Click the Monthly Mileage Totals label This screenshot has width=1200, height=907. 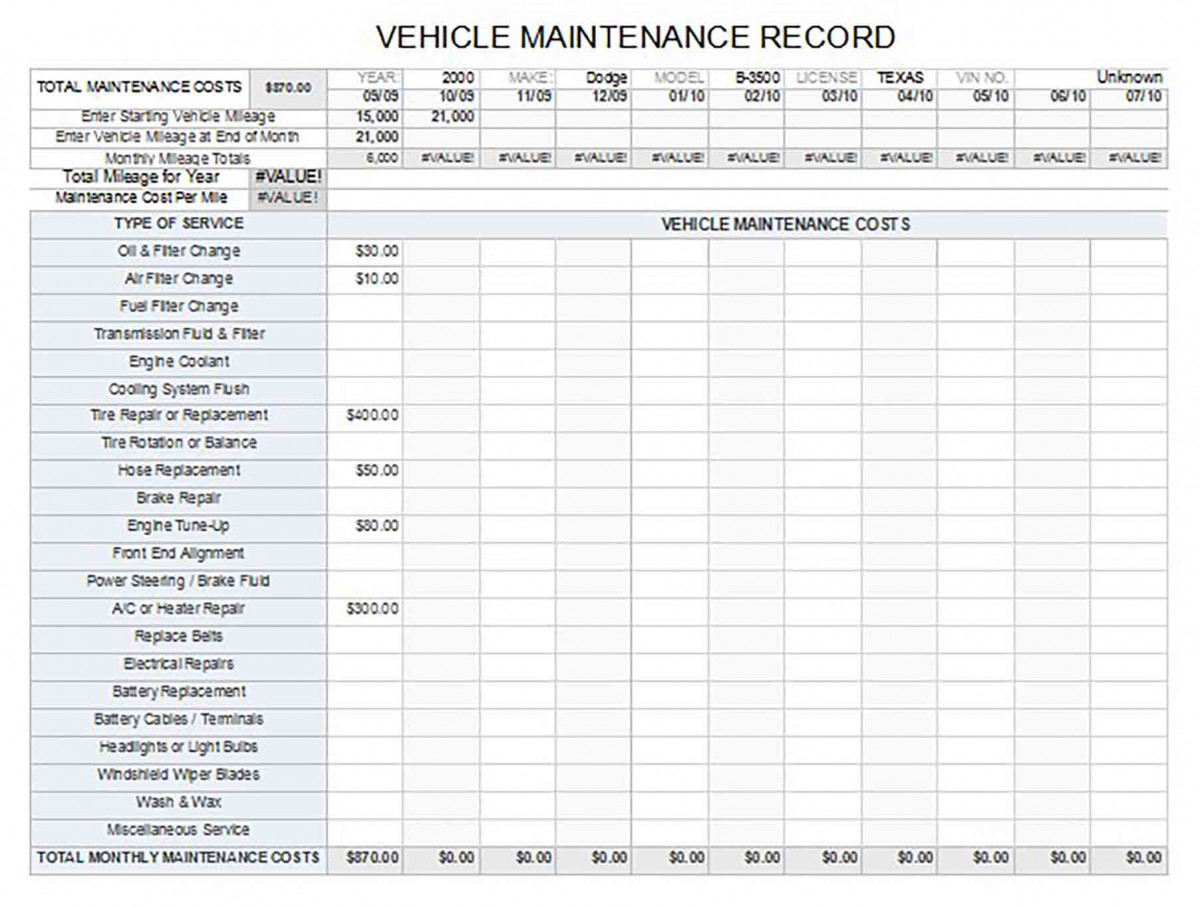coord(178,159)
